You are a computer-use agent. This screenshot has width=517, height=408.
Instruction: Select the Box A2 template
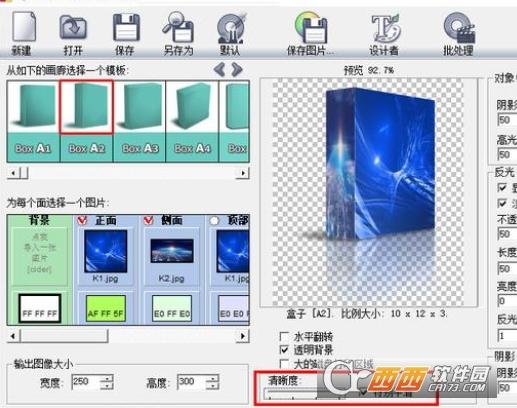86,121
